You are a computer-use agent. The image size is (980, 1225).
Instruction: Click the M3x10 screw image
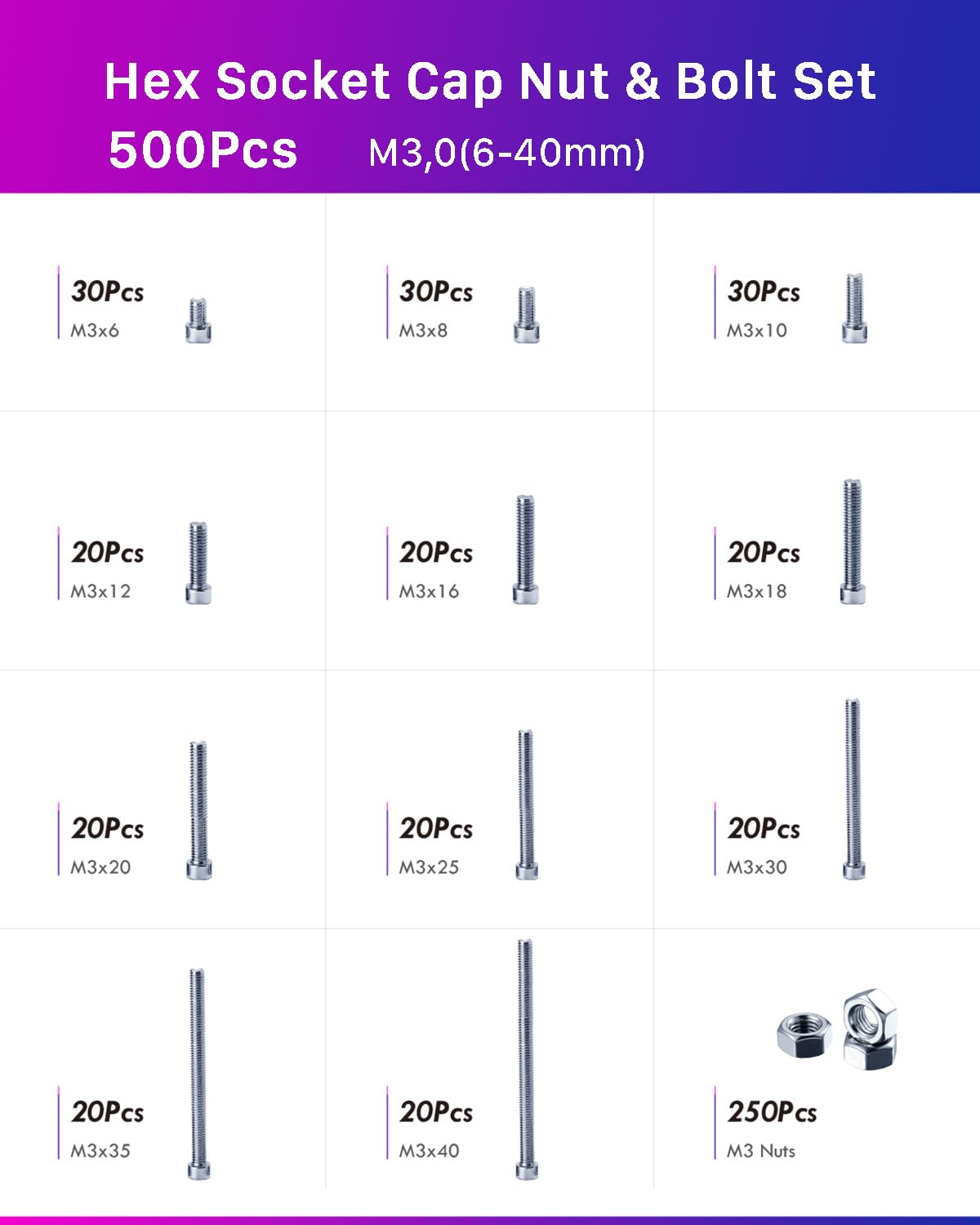(854, 307)
